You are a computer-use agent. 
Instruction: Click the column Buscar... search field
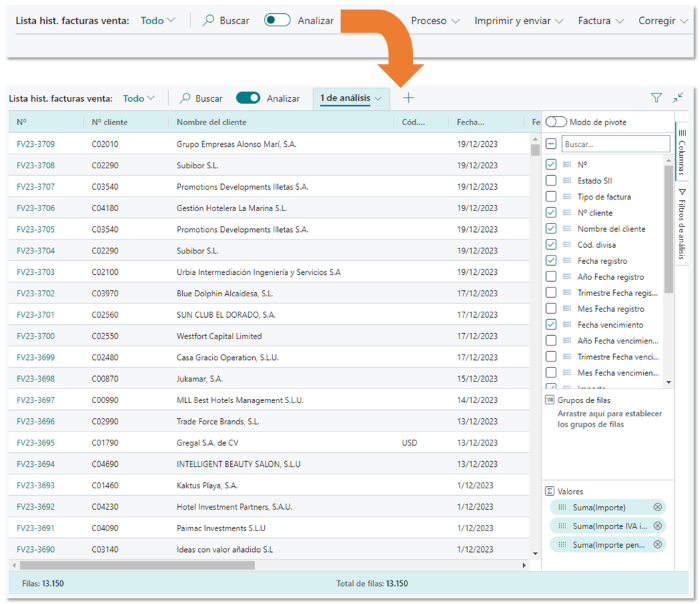(616, 144)
